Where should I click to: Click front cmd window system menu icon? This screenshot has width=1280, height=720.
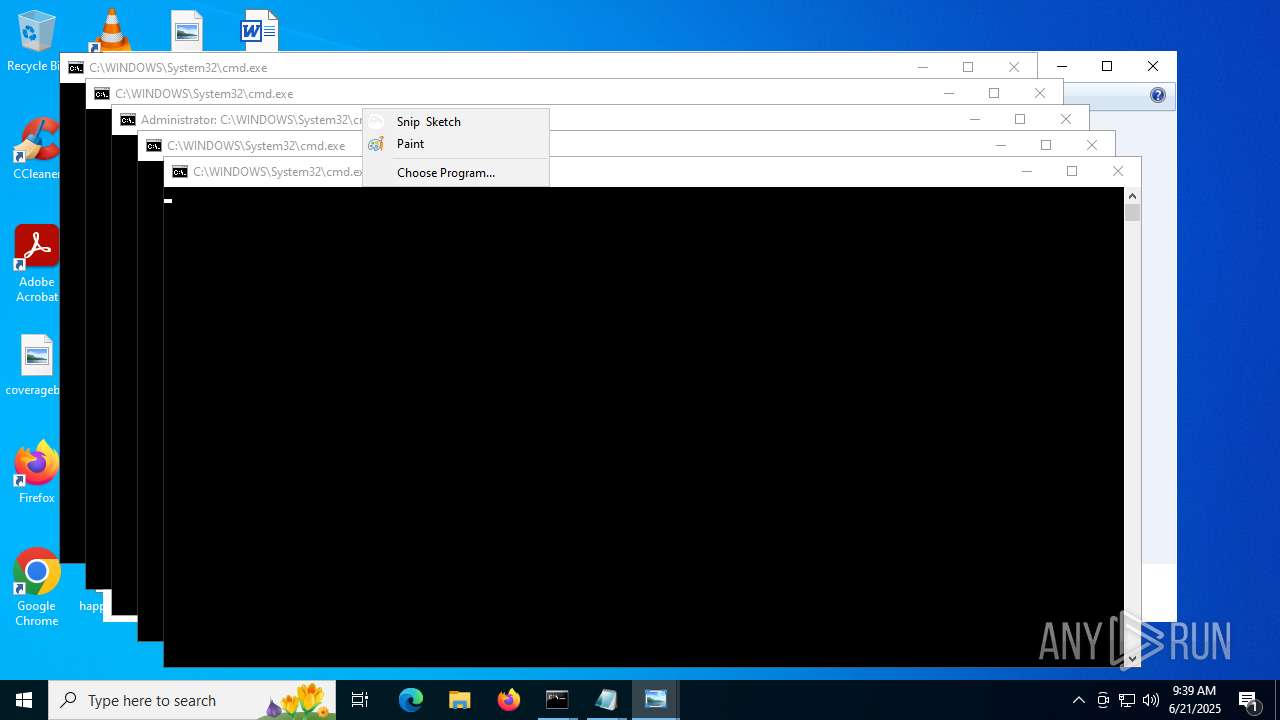(x=180, y=172)
